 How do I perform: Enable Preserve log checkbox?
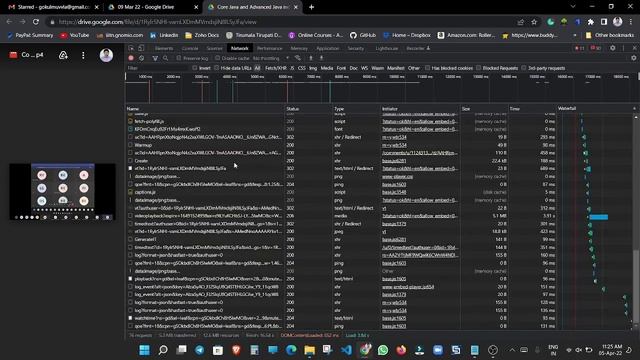179,58
